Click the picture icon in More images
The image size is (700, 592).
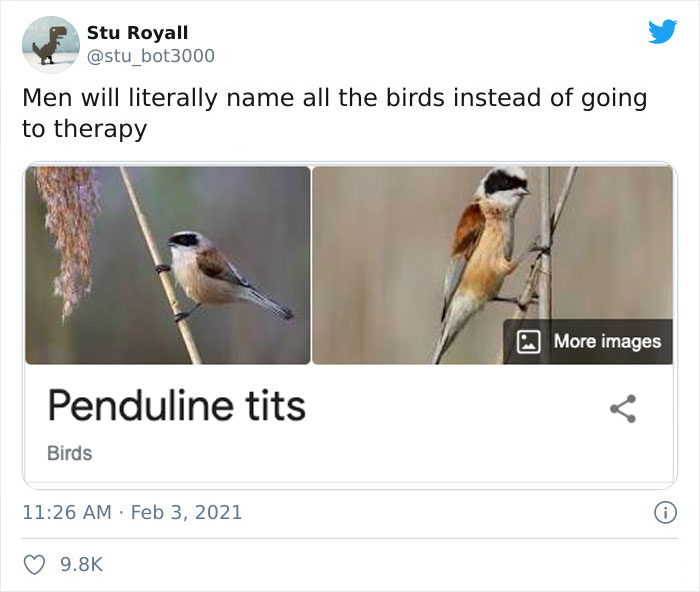pos(528,341)
